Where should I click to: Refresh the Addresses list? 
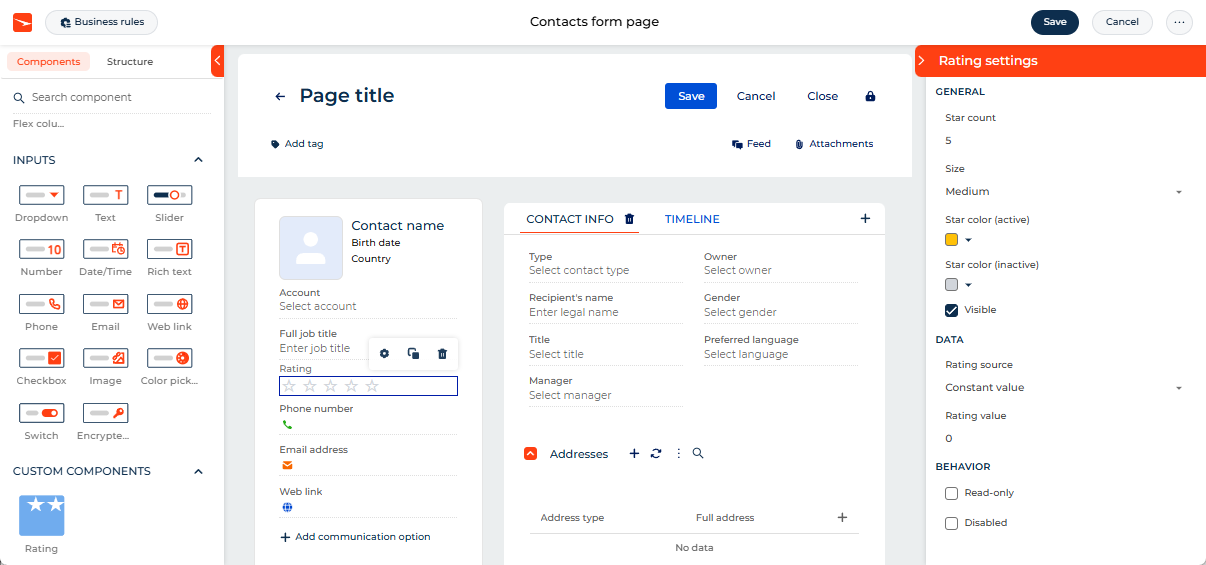(x=656, y=454)
